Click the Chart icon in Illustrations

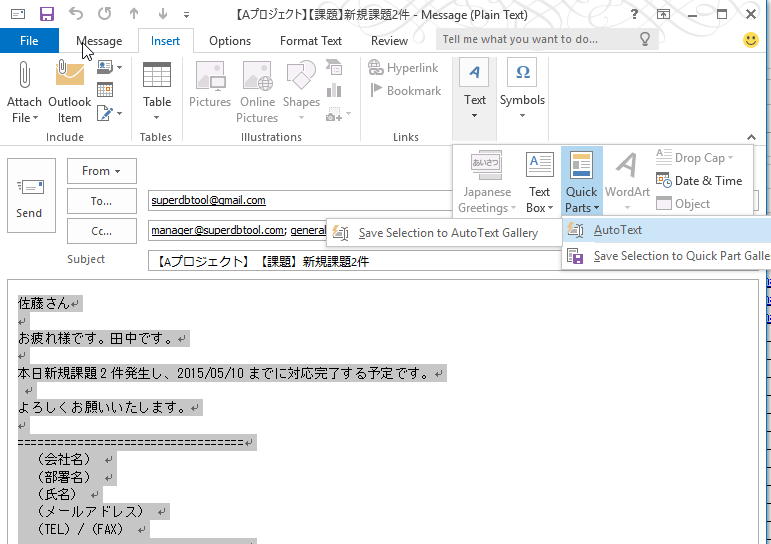click(334, 90)
